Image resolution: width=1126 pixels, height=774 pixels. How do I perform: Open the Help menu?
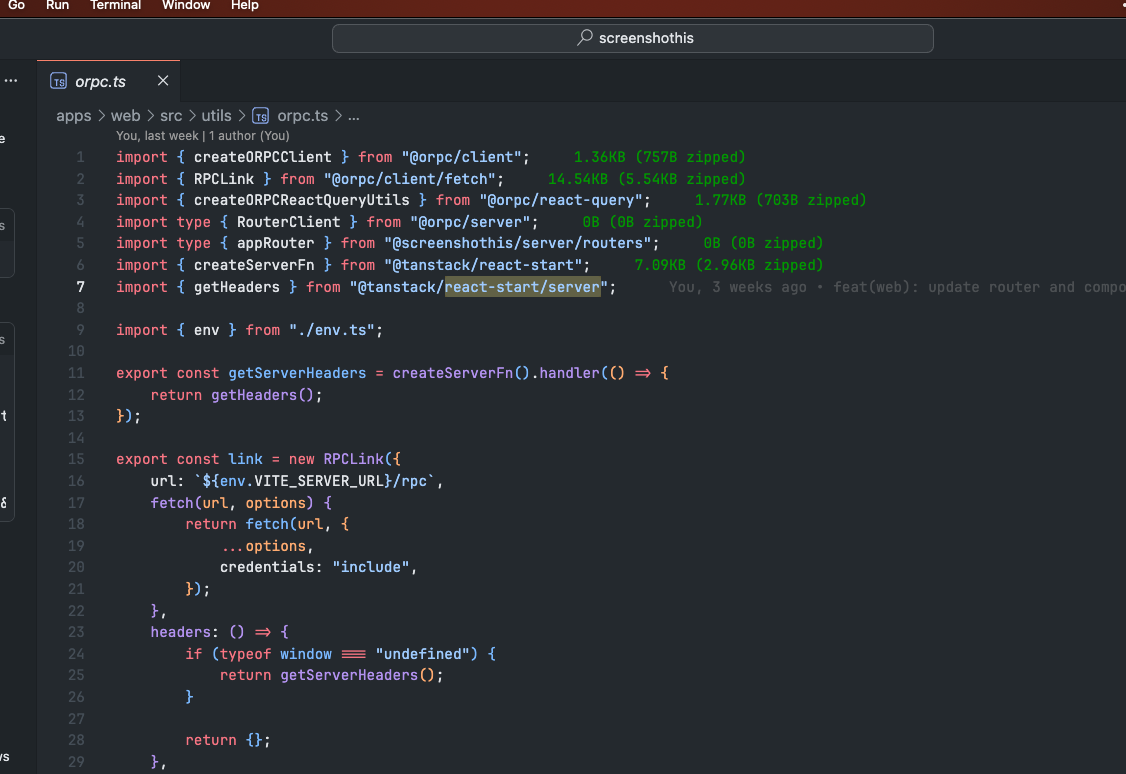pos(245,5)
